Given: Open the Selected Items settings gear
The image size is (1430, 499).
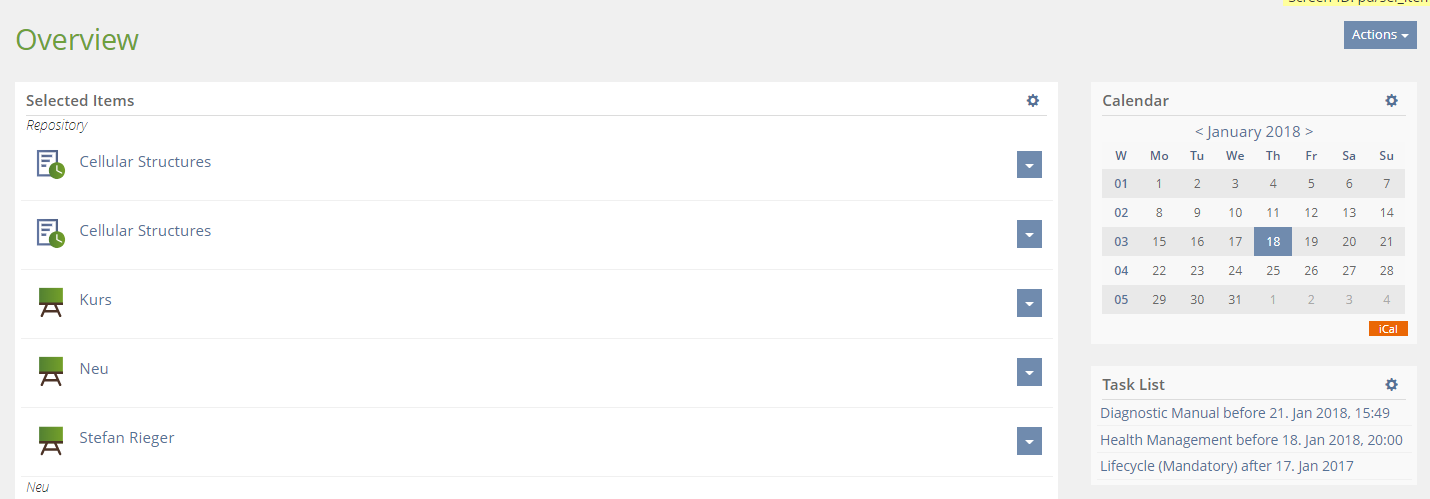Looking at the screenshot, I should [x=1033, y=100].
